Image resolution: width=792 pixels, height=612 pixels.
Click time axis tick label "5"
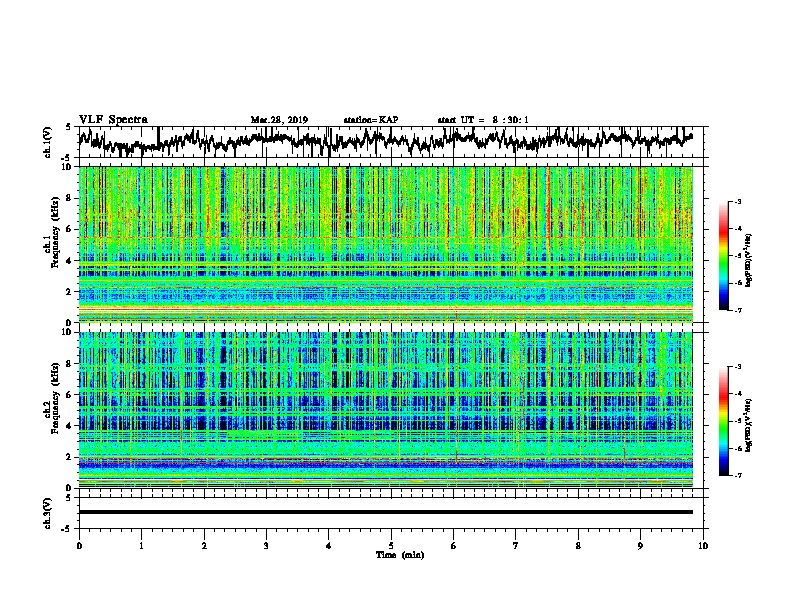[x=391, y=545]
